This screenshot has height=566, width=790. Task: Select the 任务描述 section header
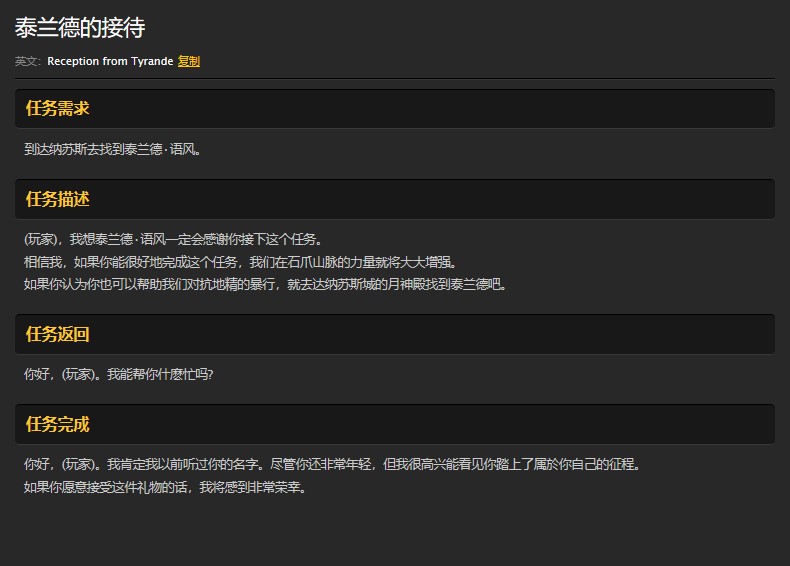coord(58,199)
